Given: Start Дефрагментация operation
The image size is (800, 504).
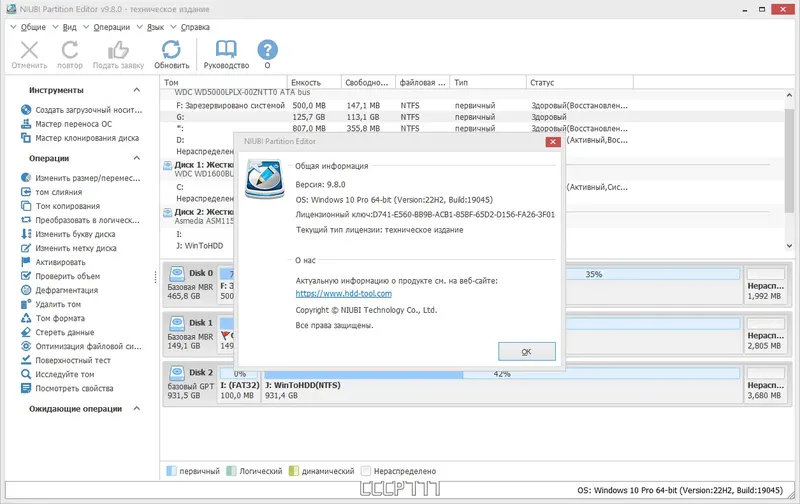Looking at the screenshot, I should [59, 290].
